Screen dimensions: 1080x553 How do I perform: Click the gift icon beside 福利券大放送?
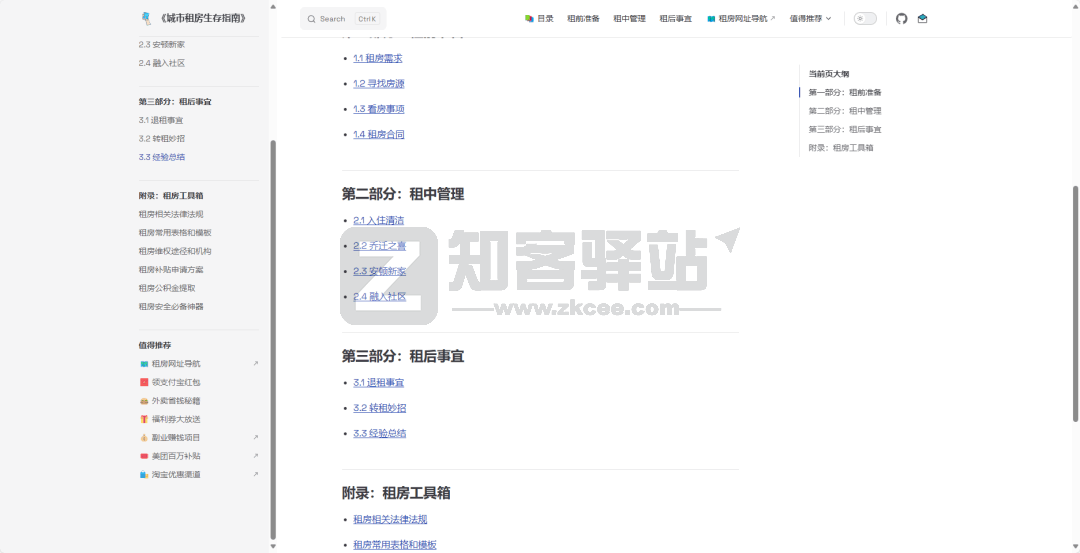click(144, 419)
